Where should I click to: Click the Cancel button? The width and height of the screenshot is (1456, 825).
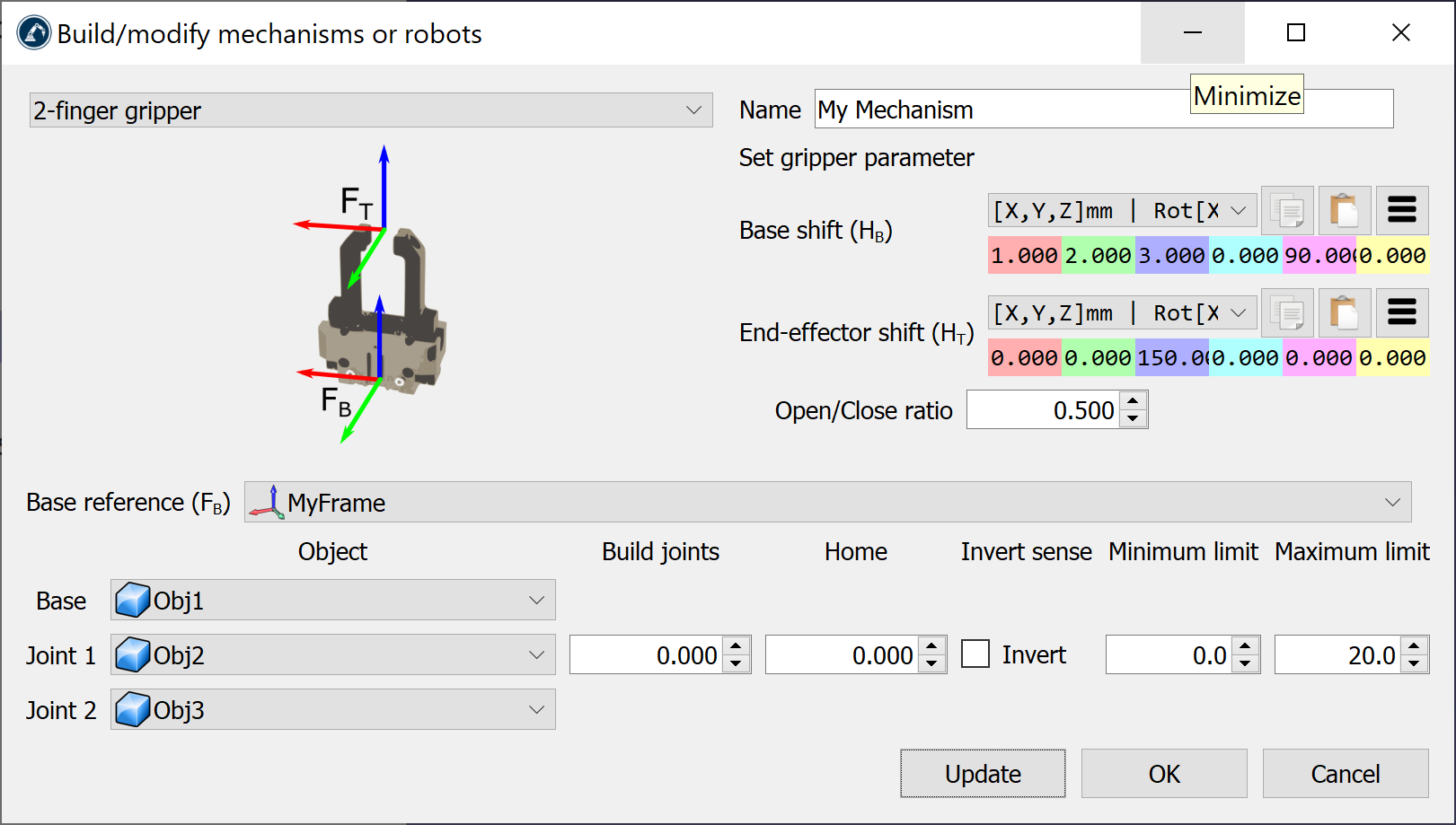point(1345,774)
